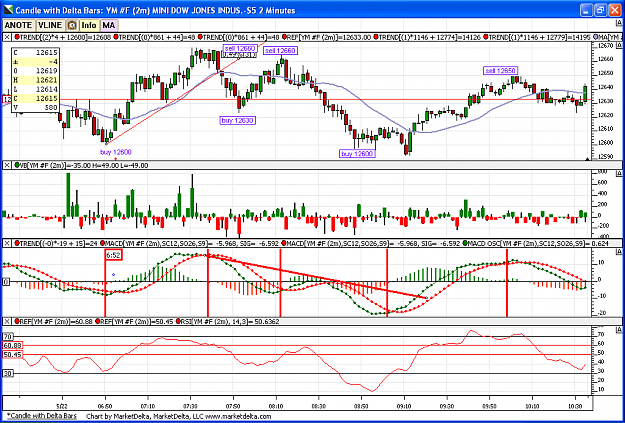This screenshot has width=625, height=423.
Task: Click the A auto-scale icon beside 12670 price
Action: tap(619, 45)
